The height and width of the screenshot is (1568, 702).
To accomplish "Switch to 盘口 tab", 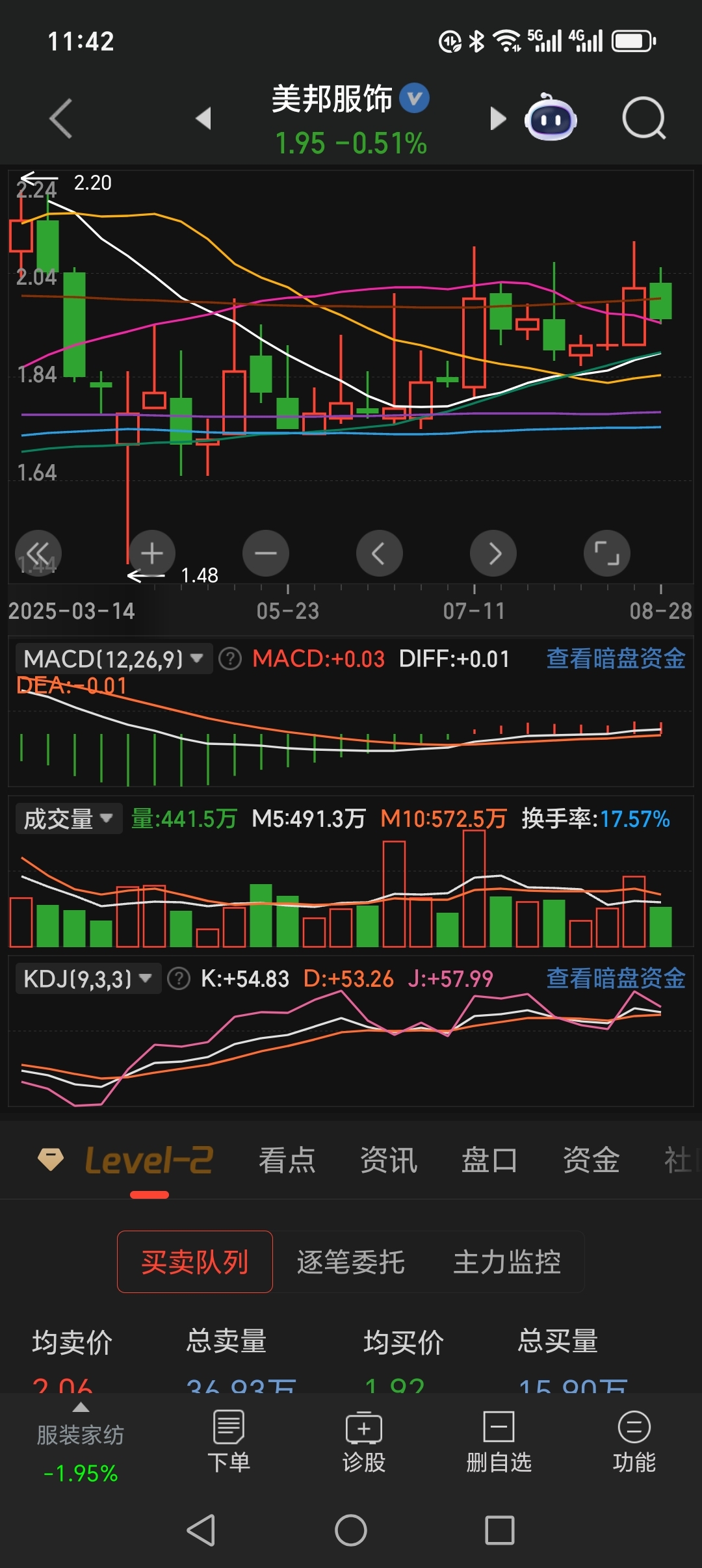I will coord(489,1160).
